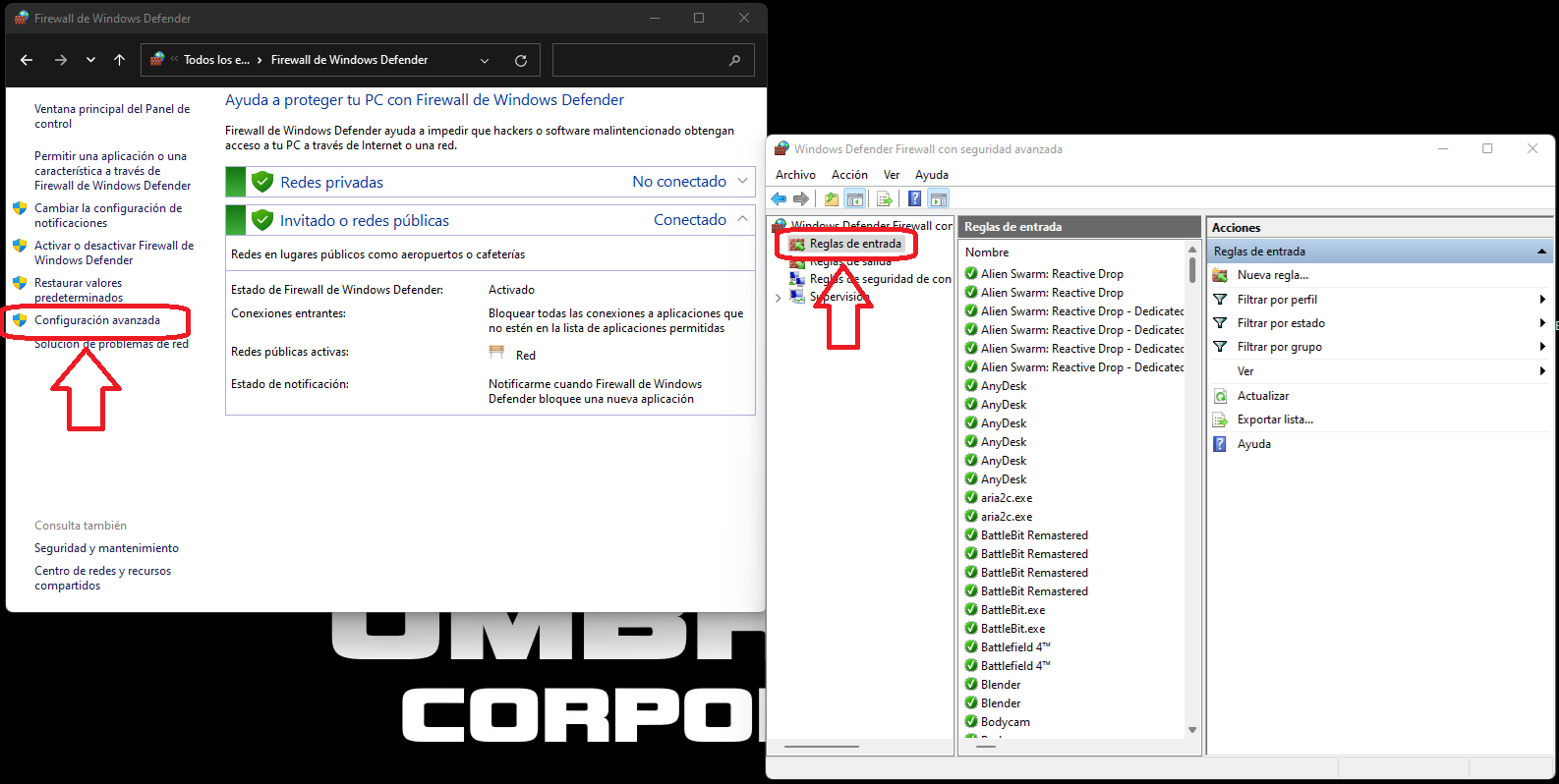The image size is (1559, 784).
Task: Open Configuración avanzada in the left sidebar
Action: 97,320
